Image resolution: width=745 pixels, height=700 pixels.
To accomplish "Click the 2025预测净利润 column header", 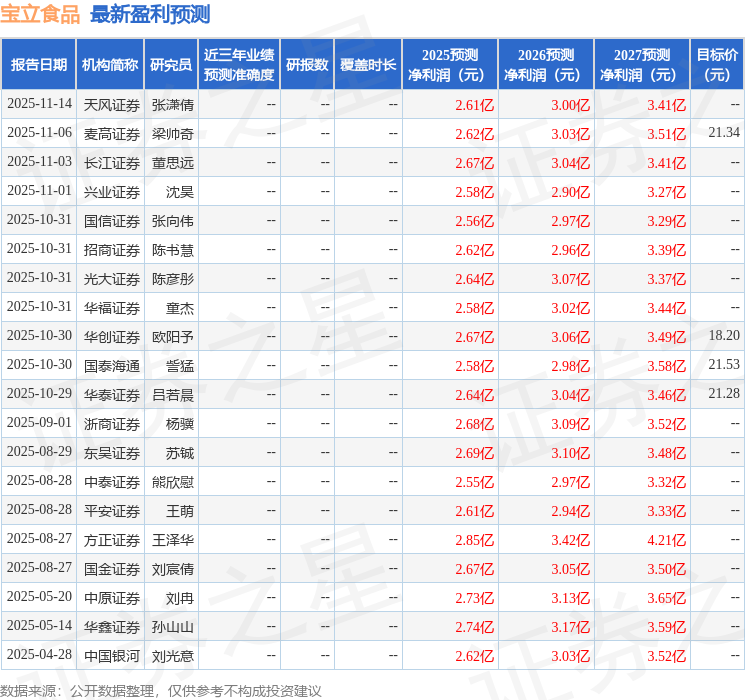I will point(450,65).
